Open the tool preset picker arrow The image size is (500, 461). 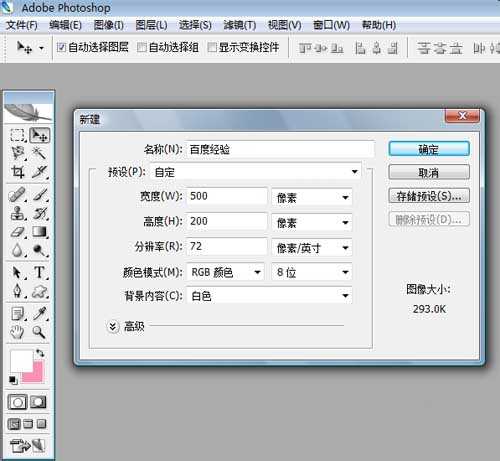click(41, 48)
